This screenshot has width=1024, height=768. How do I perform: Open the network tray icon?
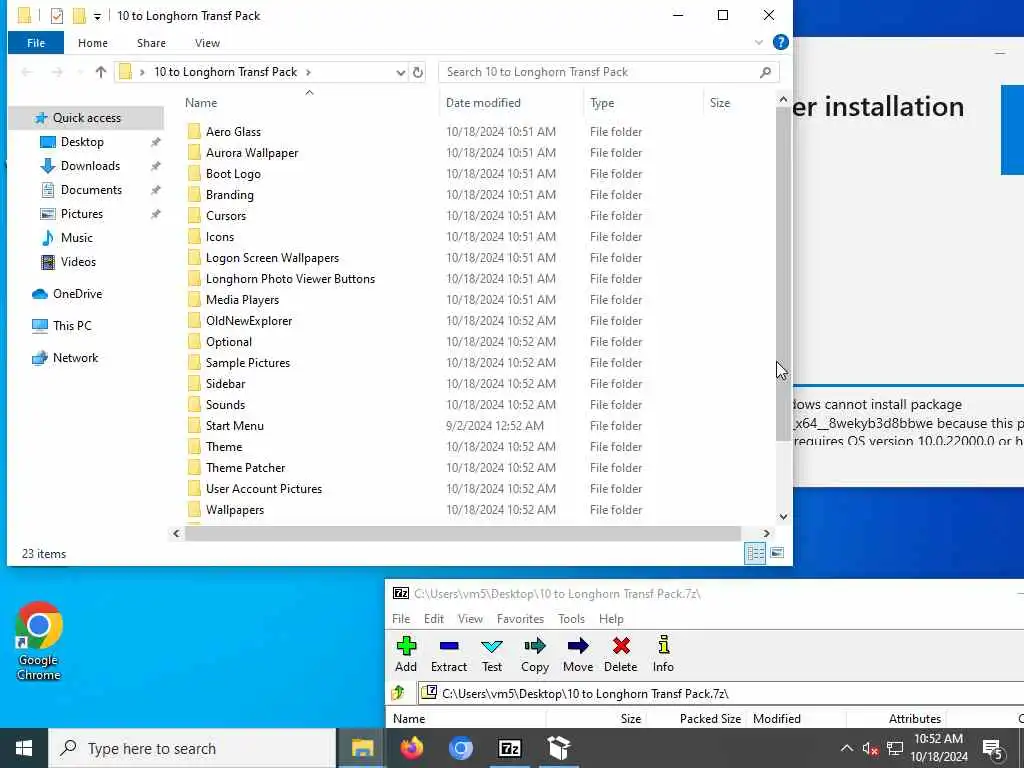point(895,748)
